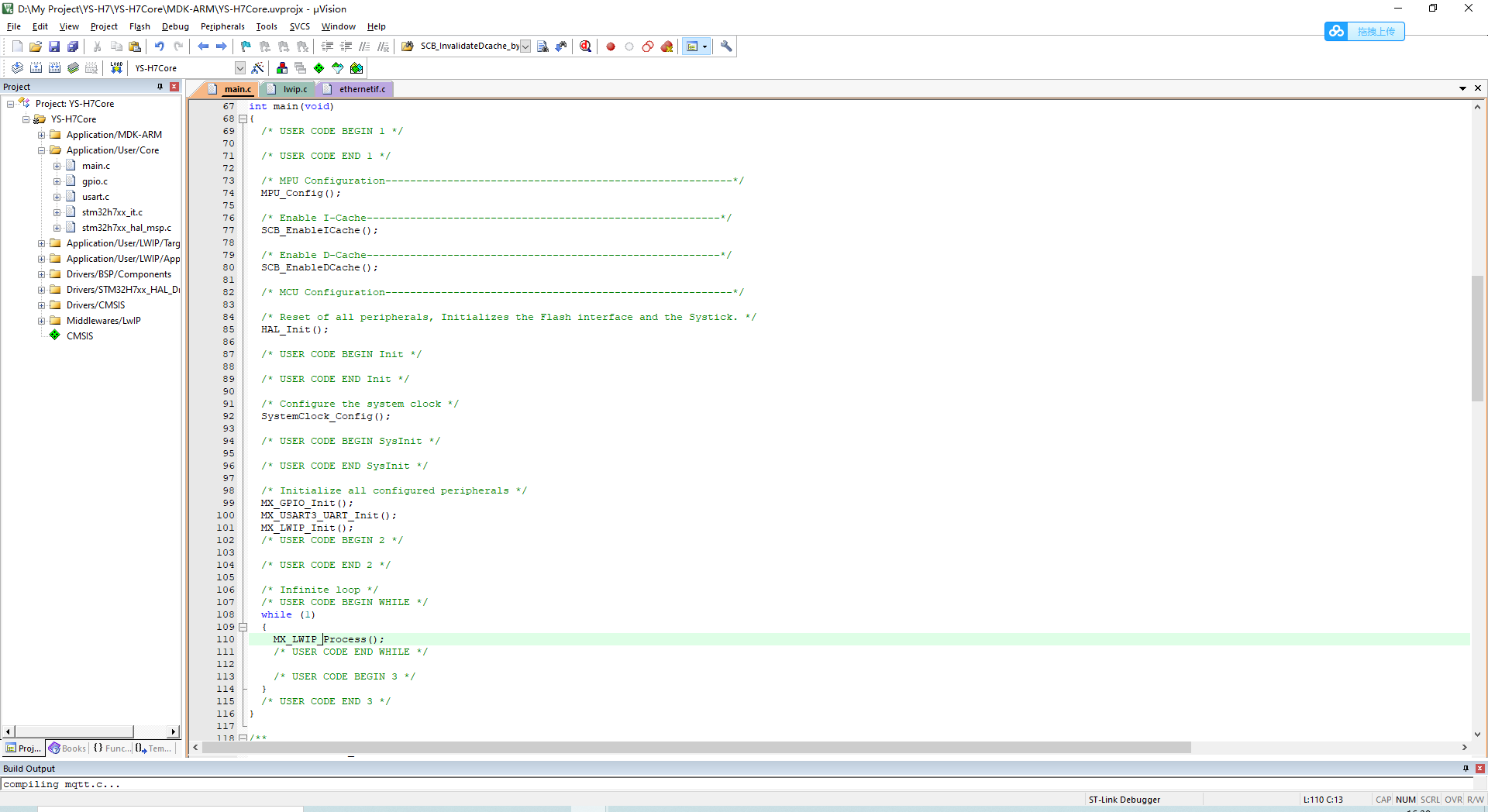Close the Build Output panel
The height and width of the screenshot is (812, 1488).
(x=1480, y=769)
